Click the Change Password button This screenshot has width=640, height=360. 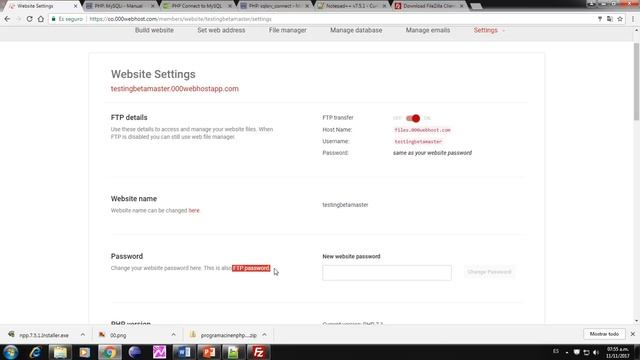[x=489, y=272]
